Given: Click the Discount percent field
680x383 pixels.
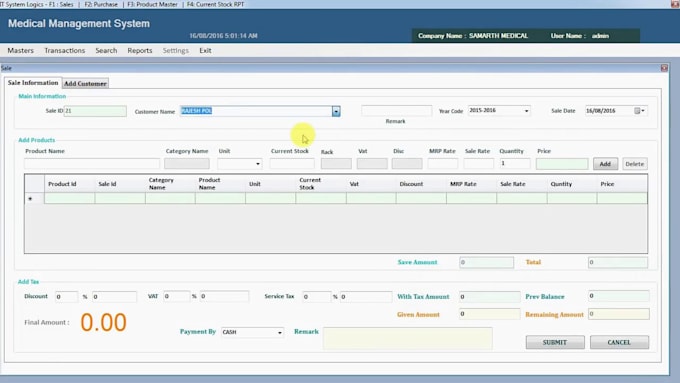Looking at the screenshot, I should [66, 297].
